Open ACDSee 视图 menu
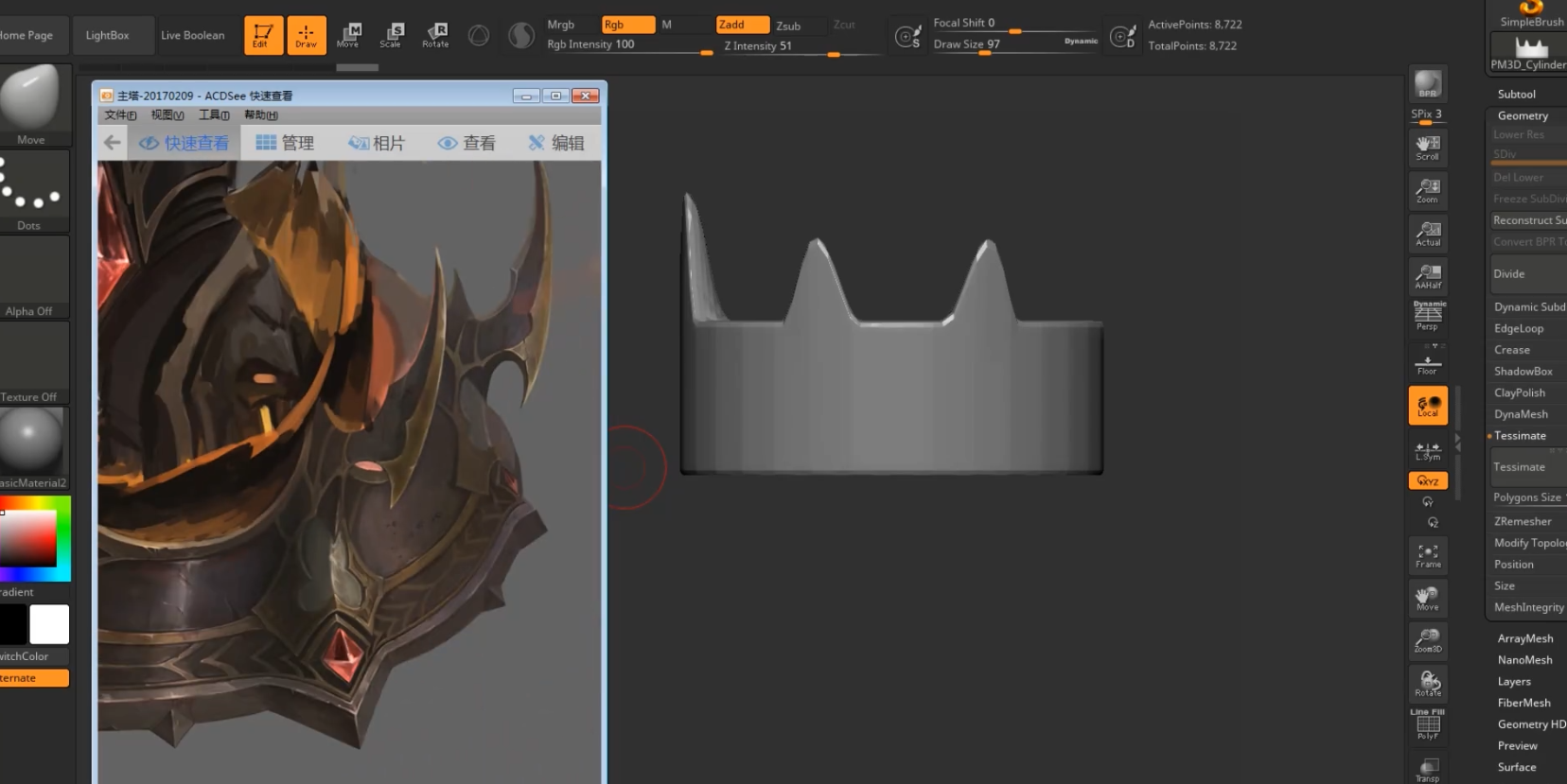The image size is (1567, 784). [x=167, y=115]
